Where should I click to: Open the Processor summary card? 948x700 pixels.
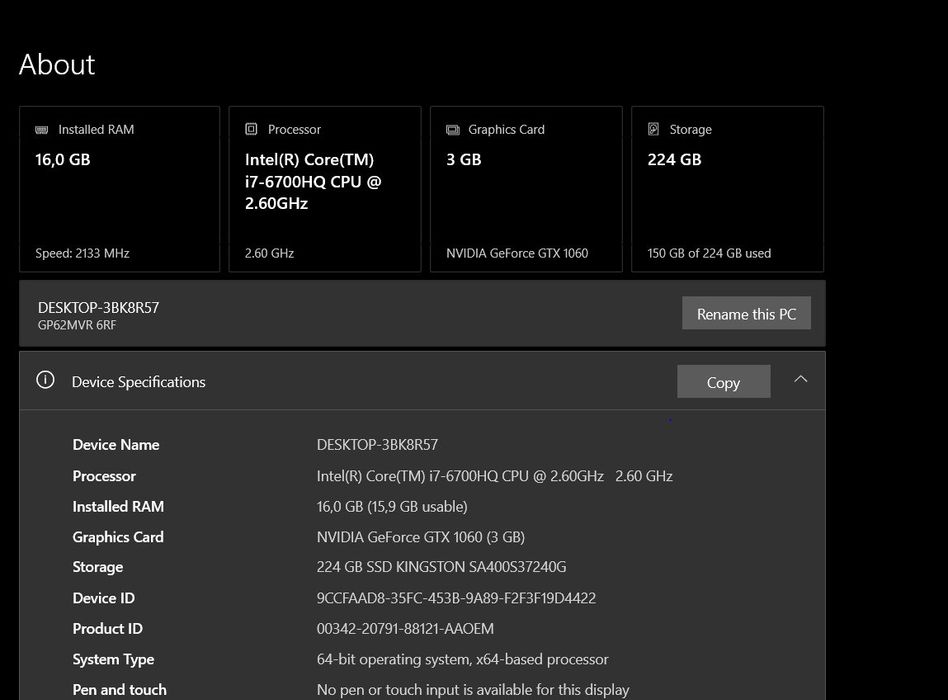[x=325, y=189]
